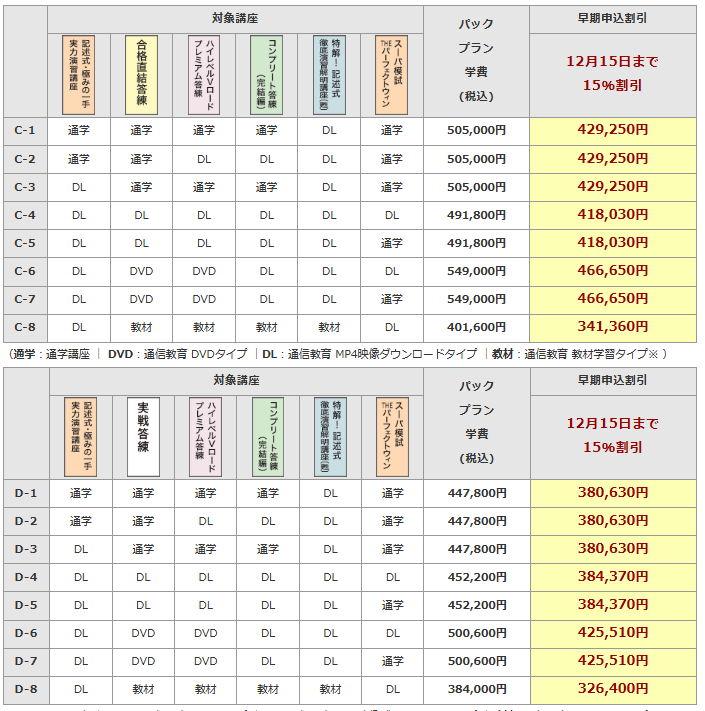Click the 429,250円 discount price in row C-2
The width and height of the screenshot is (705, 711).
pyautogui.click(x=613, y=159)
